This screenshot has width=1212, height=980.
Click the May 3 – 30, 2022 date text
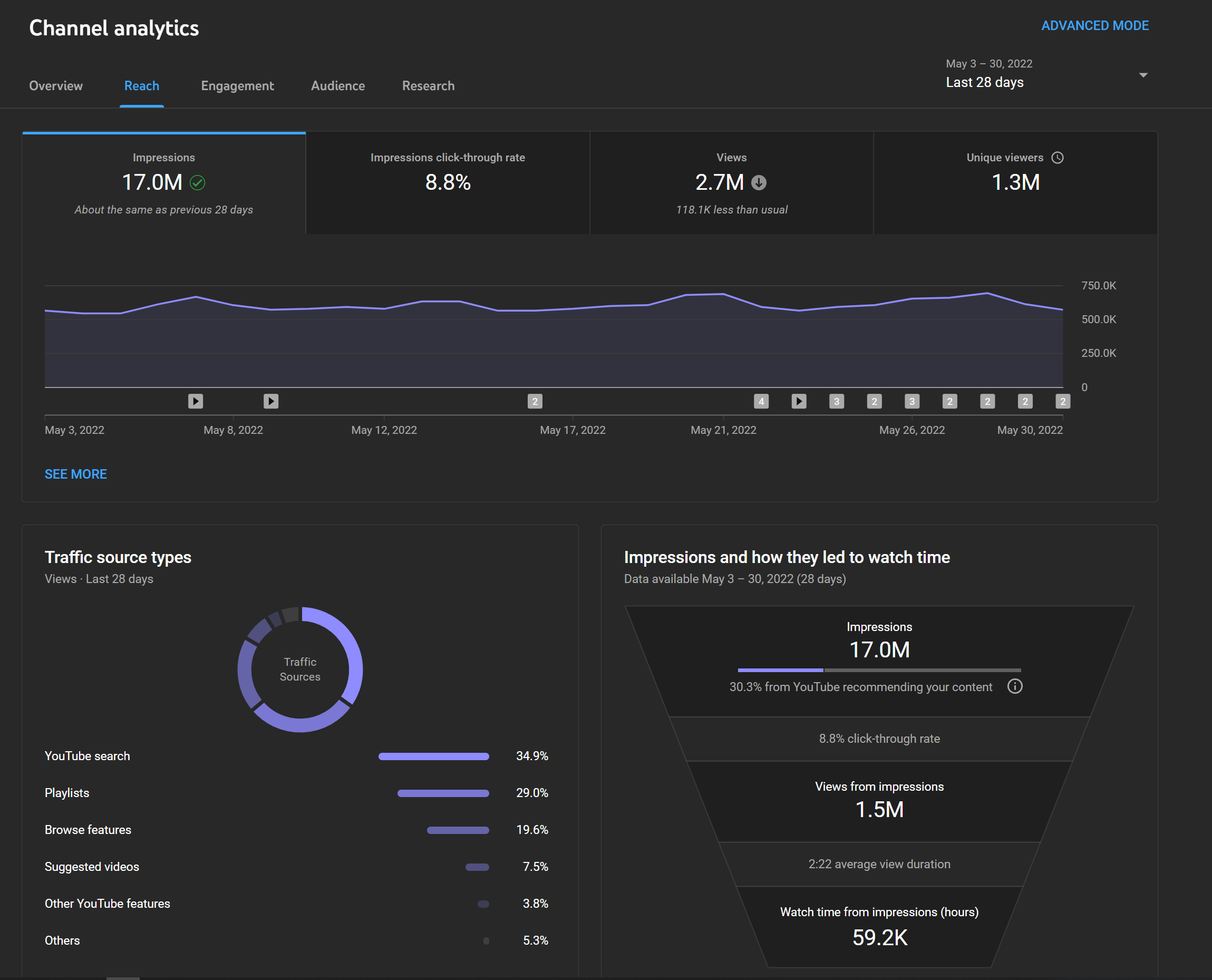(x=989, y=64)
